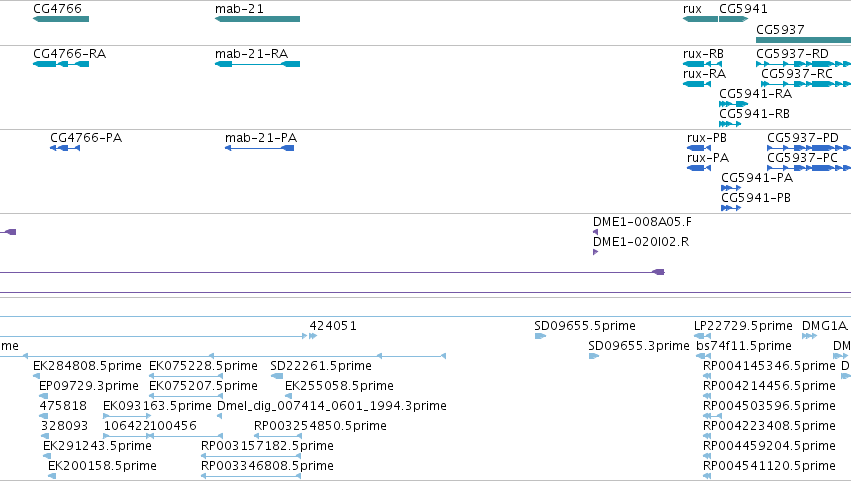Click the CG5941-PB feature
851x481 pixels.
tap(731, 208)
